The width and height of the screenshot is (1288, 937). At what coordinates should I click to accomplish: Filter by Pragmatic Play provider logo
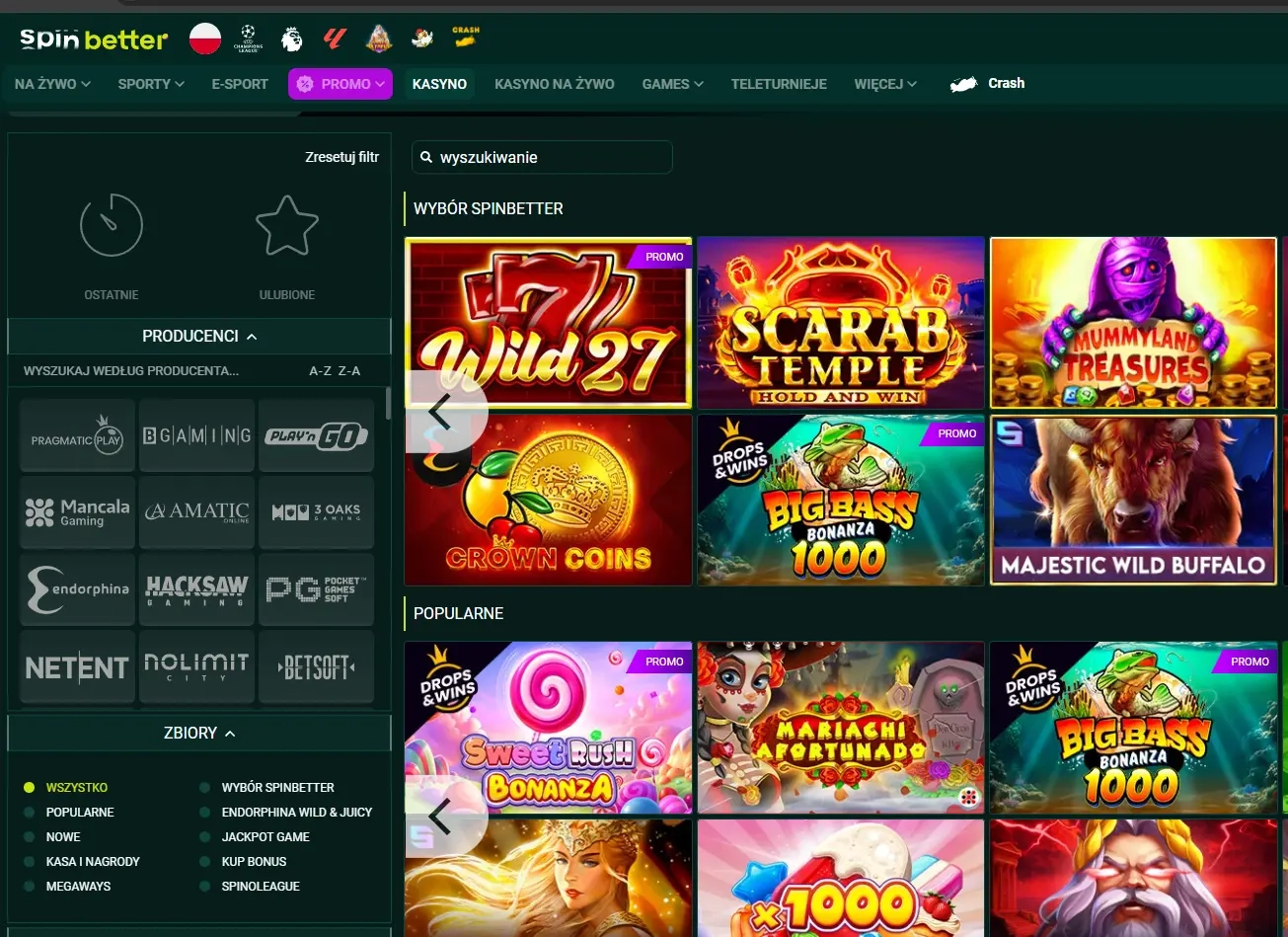click(77, 435)
